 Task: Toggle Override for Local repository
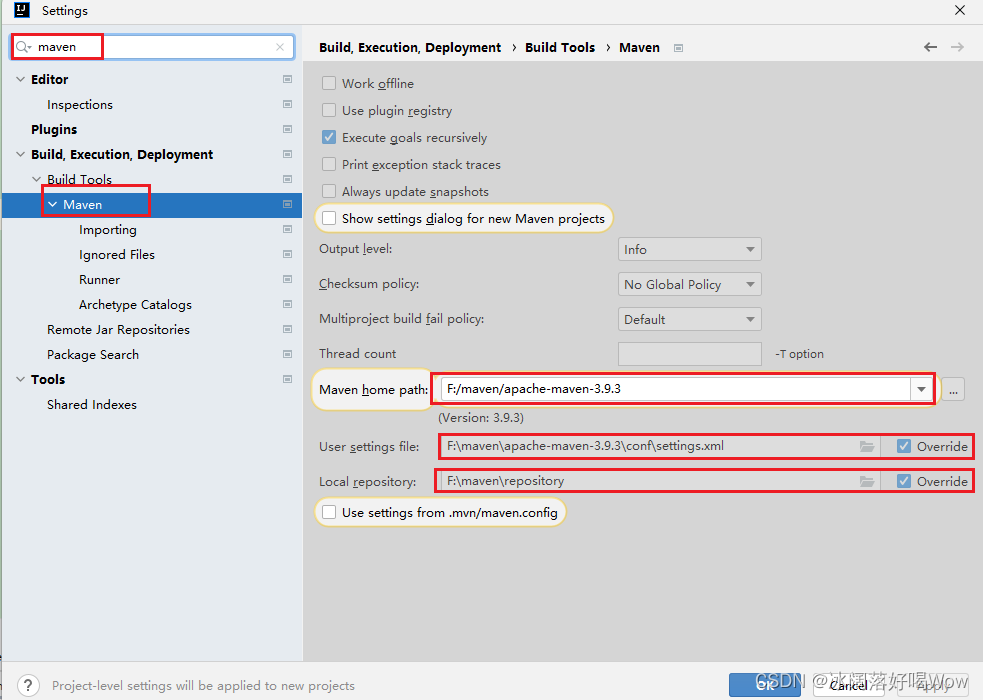click(903, 481)
